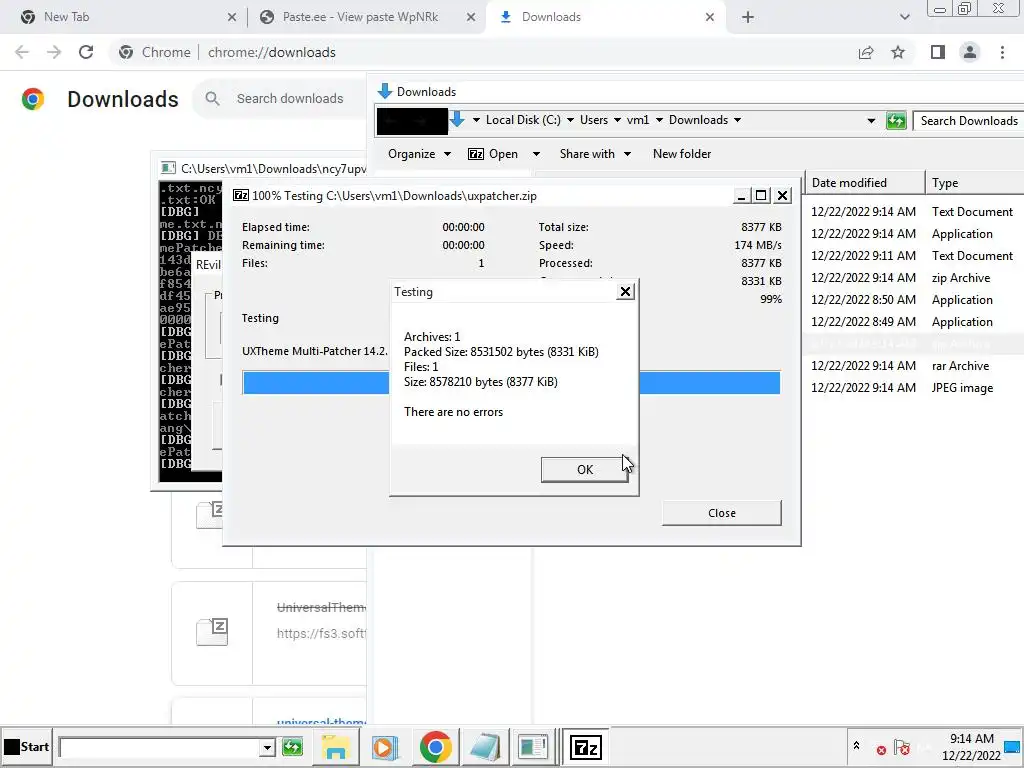This screenshot has height=768, width=1024.
Task: Open the console window taskbar icon
Action: coord(533,747)
